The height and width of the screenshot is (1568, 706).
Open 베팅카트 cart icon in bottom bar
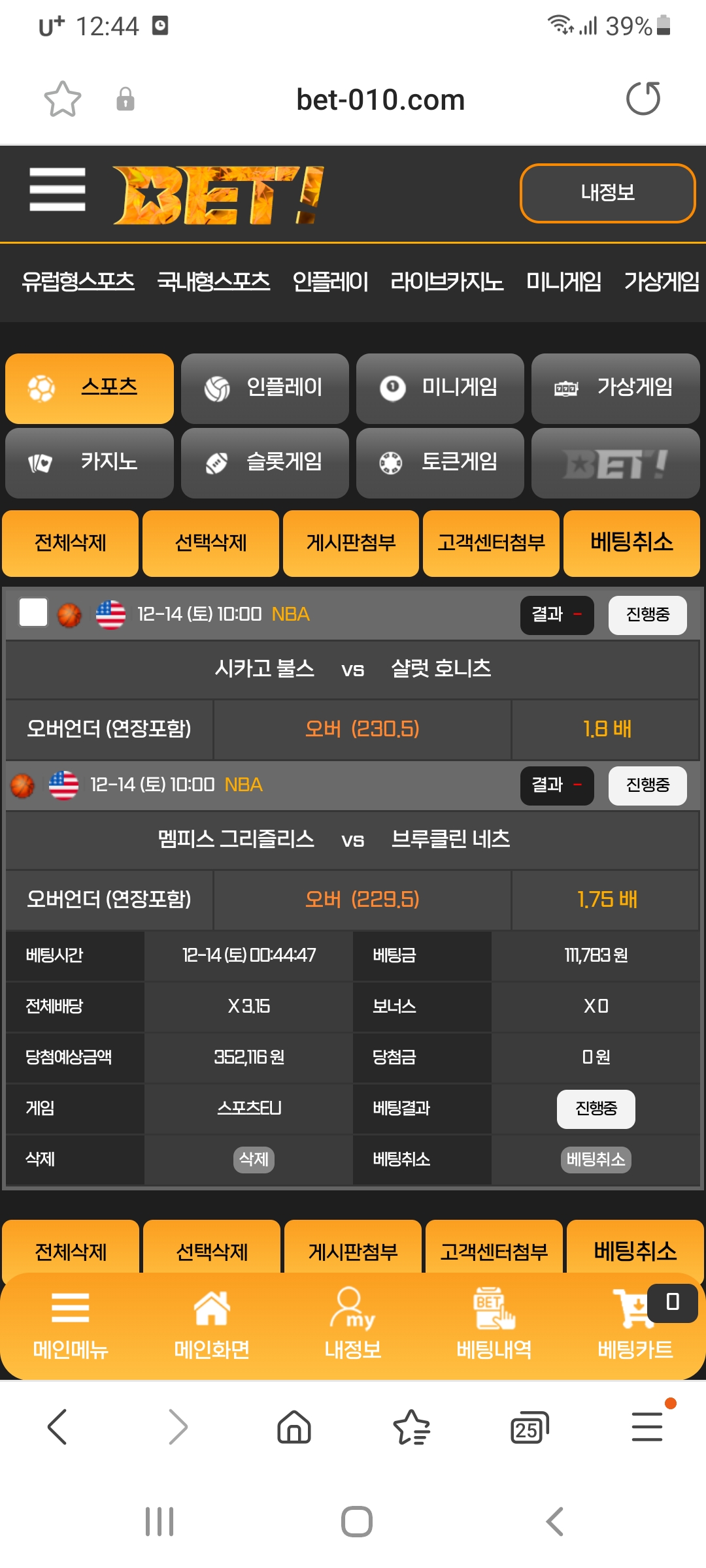pos(635,1325)
